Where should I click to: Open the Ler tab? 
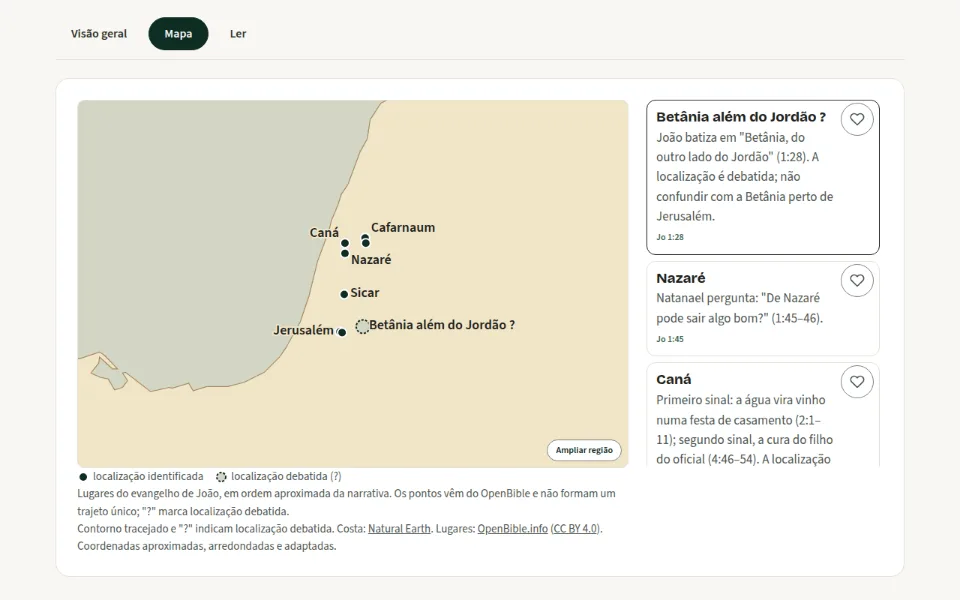pos(238,34)
